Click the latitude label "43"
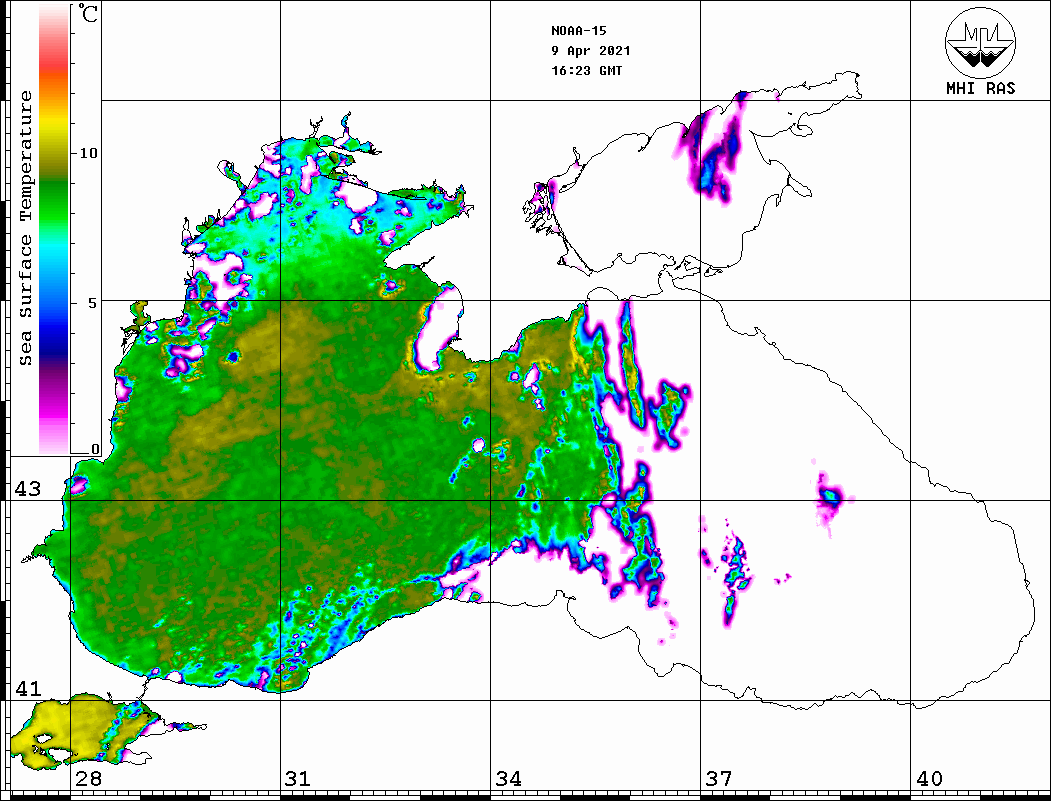 tap(28, 489)
